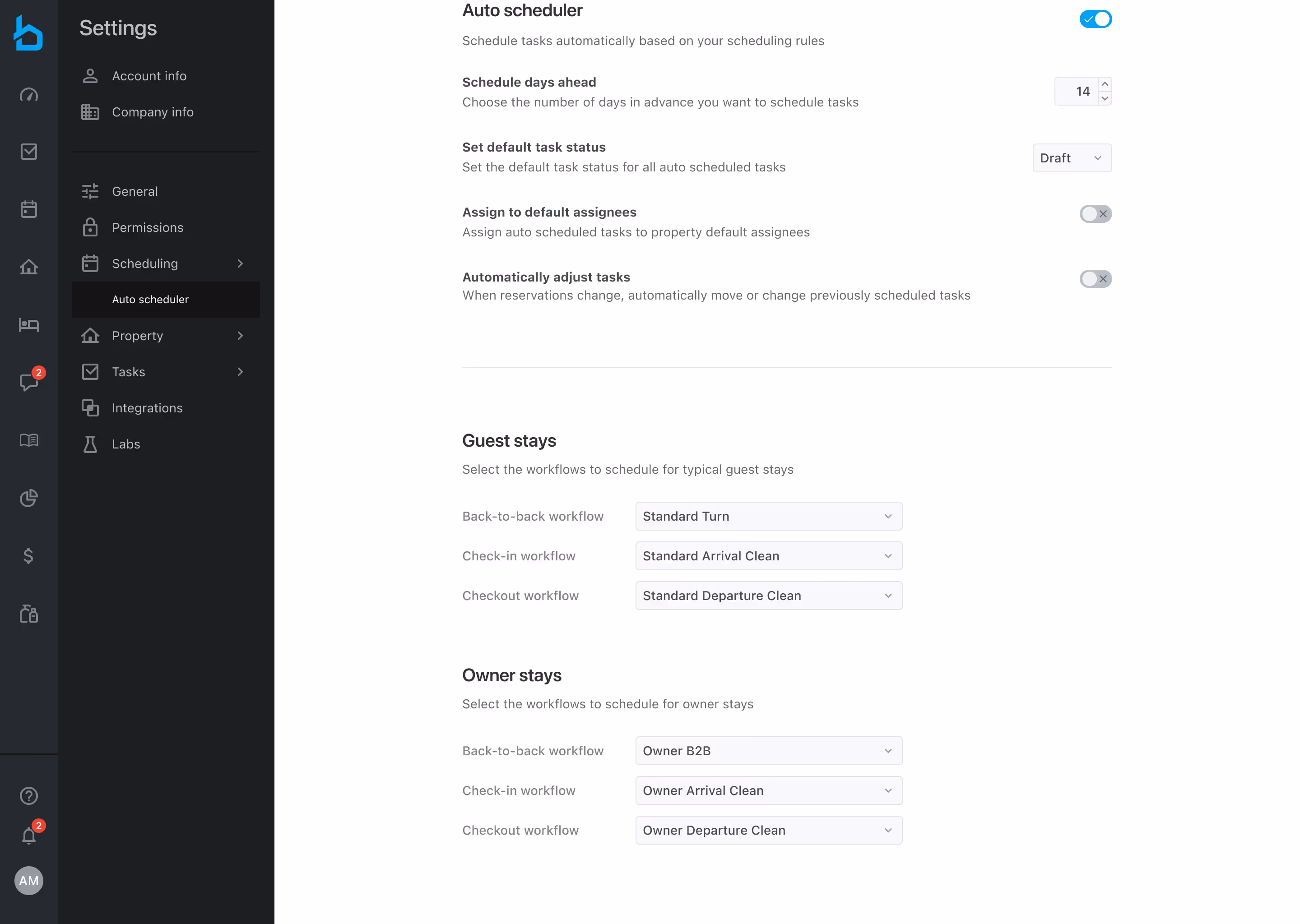Go to Account info page

pos(149,76)
